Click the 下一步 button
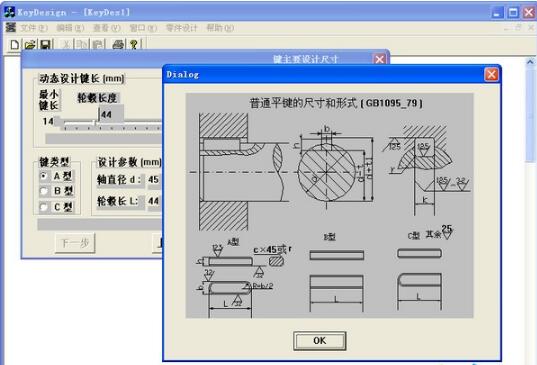This screenshot has height=365, width=537. (75, 243)
